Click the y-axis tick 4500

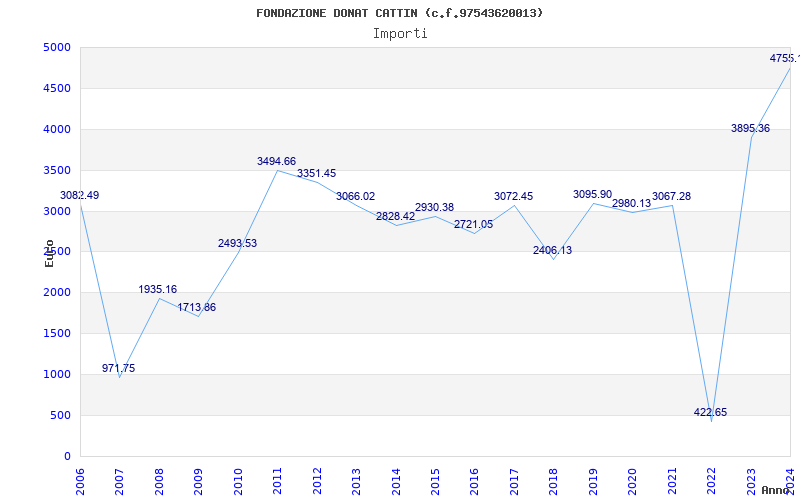pos(57,88)
